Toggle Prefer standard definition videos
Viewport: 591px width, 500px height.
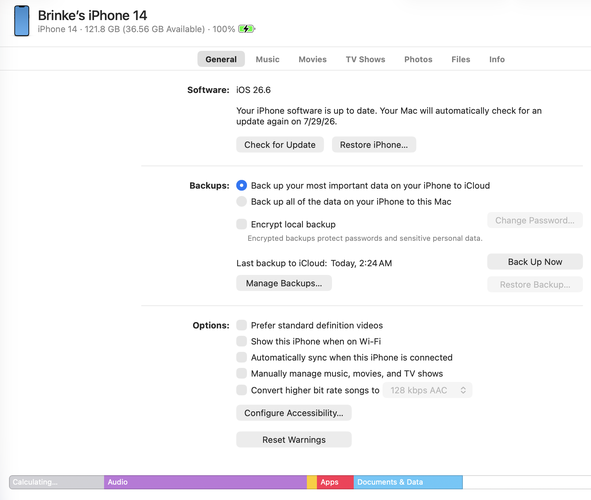click(242, 325)
